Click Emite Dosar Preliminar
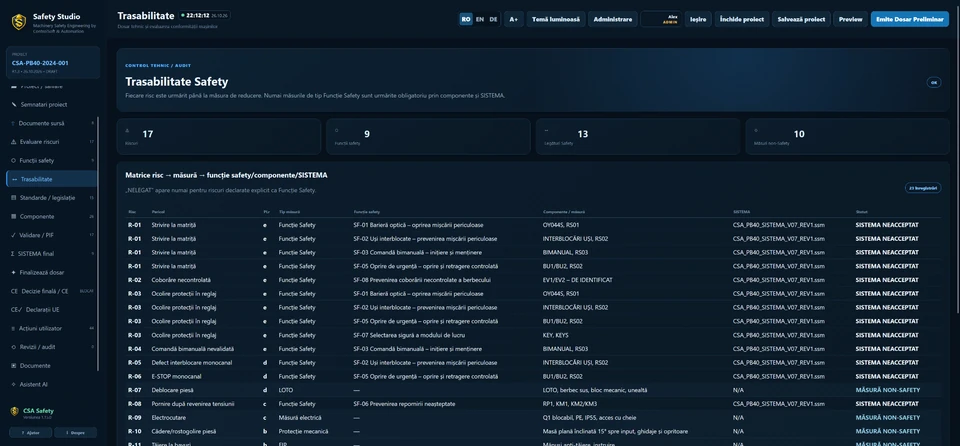960x446 pixels. point(910,19)
